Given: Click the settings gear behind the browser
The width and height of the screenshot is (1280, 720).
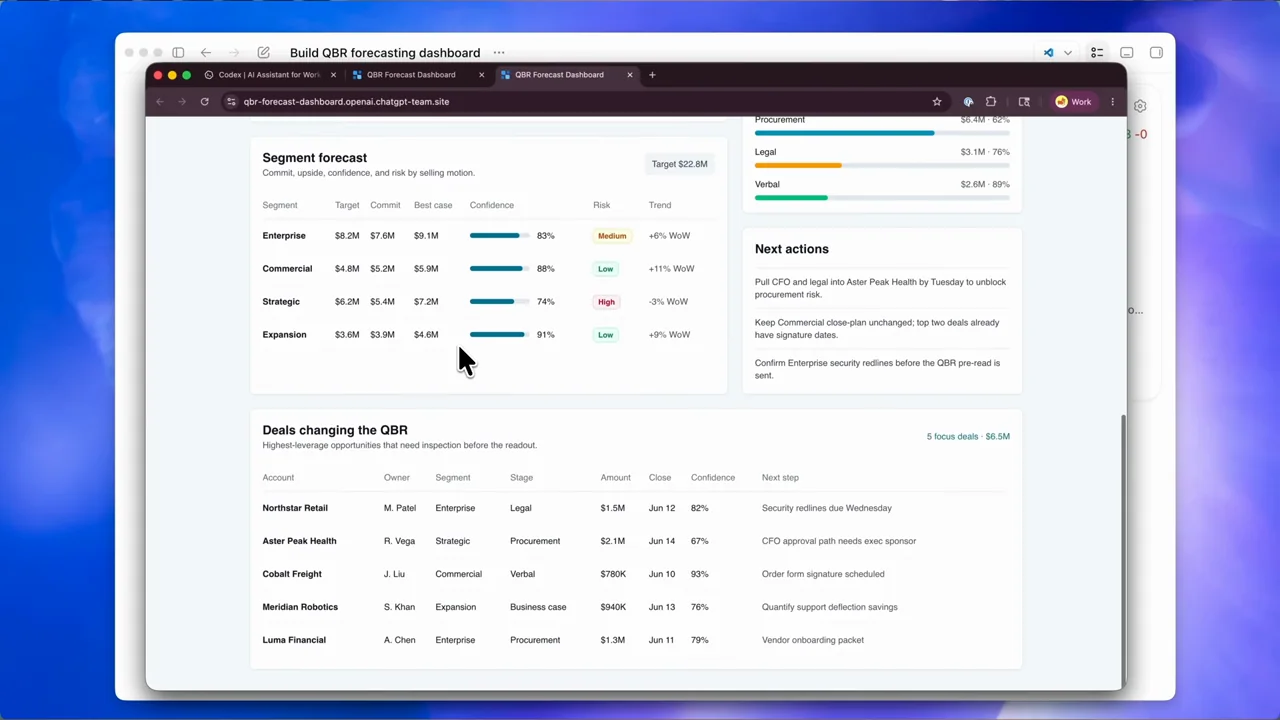Looking at the screenshot, I should [x=1140, y=106].
